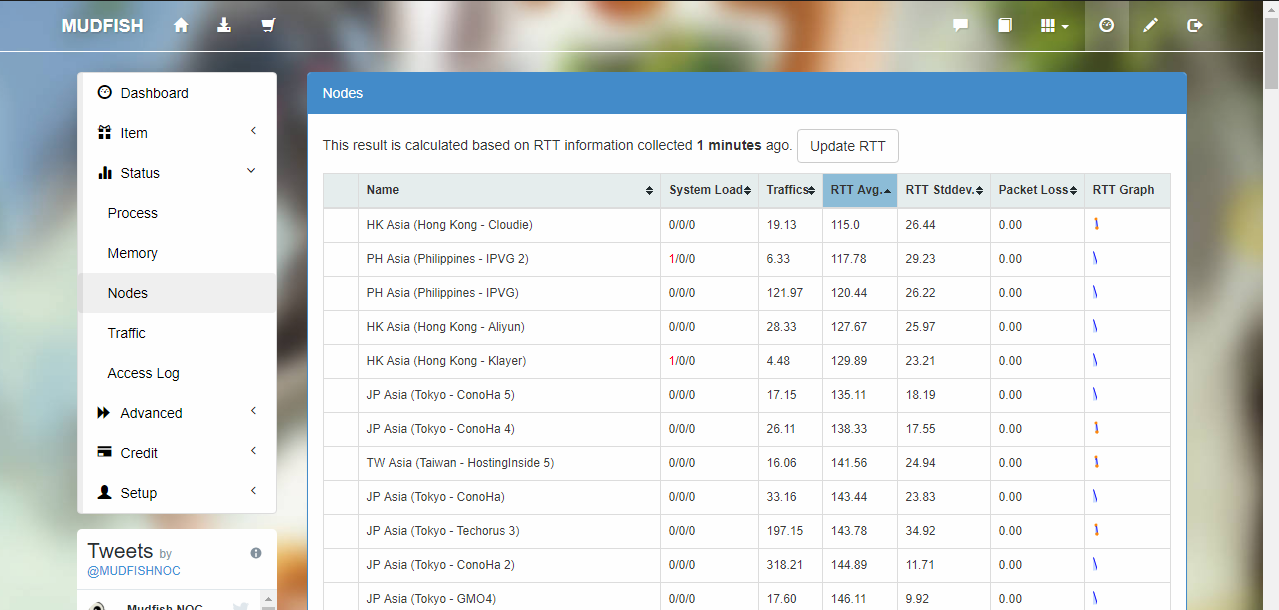Screen dimensions: 1279x610
Task: Open the grid apps dropdown in navbar
Action: tap(1055, 26)
